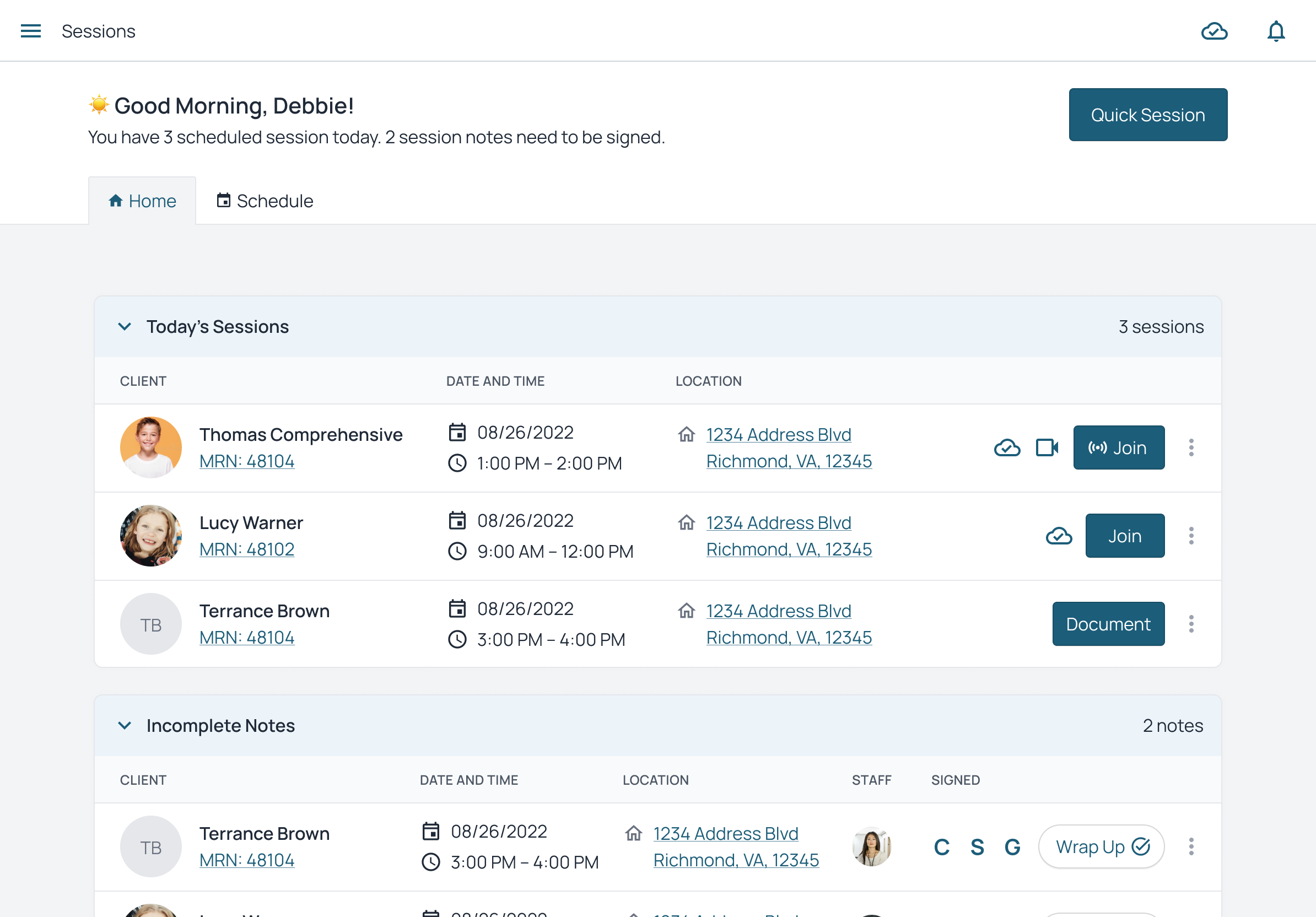Click the C signed indicator for Terrance Brown

[x=941, y=847]
